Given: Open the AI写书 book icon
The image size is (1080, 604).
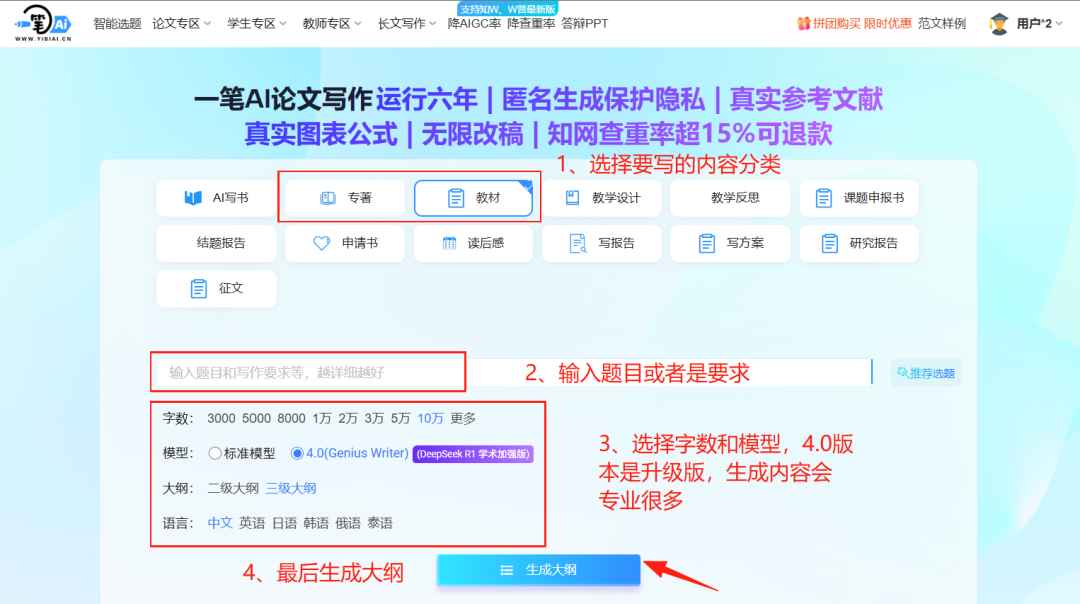Looking at the screenshot, I should [194, 198].
